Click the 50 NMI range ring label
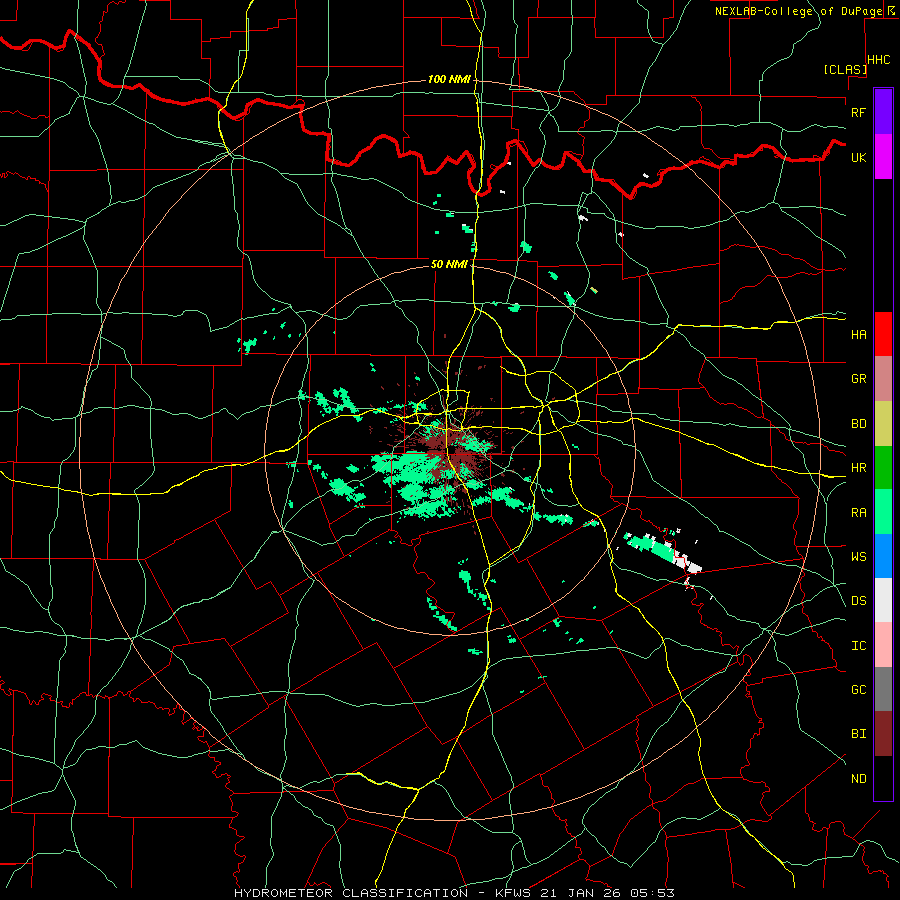This screenshot has height=900, width=900. (x=449, y=264)
